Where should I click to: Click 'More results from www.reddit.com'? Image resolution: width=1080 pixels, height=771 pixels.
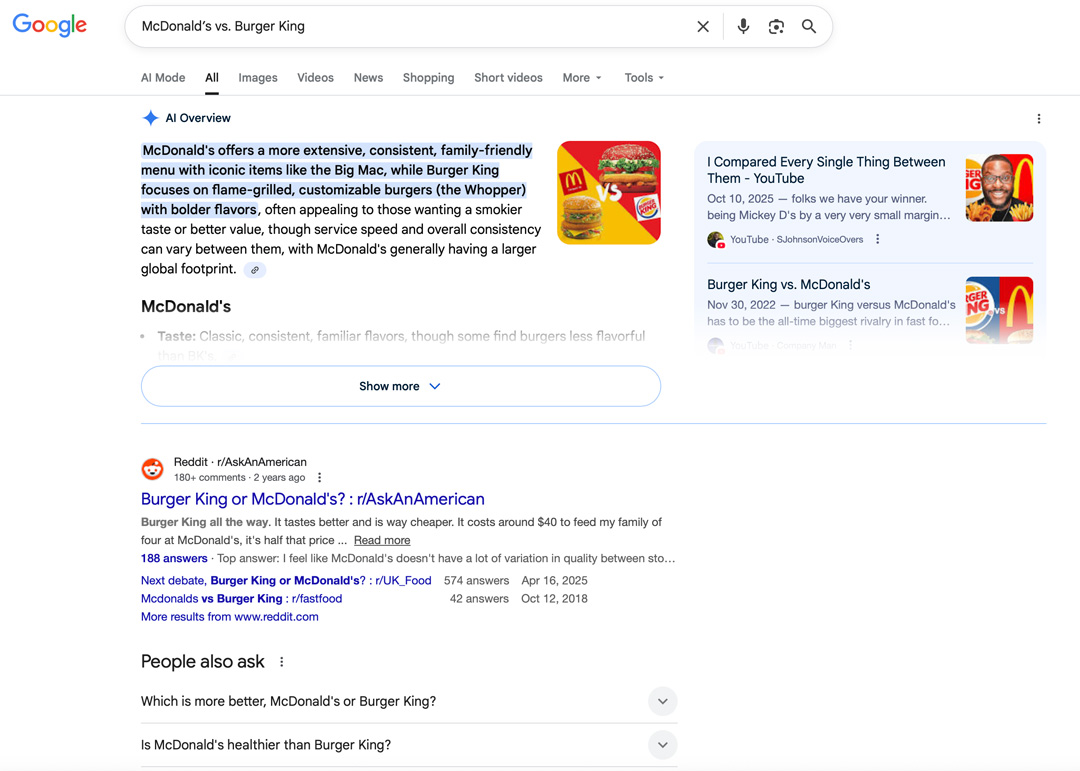229,617
